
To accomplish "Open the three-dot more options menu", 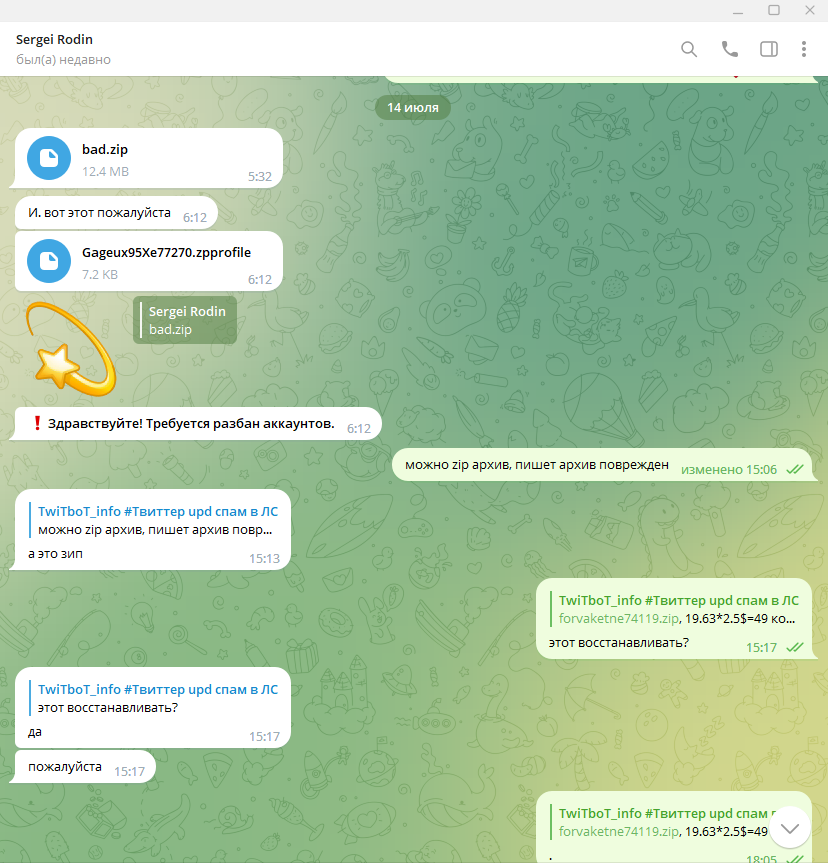I will (804, 49).
